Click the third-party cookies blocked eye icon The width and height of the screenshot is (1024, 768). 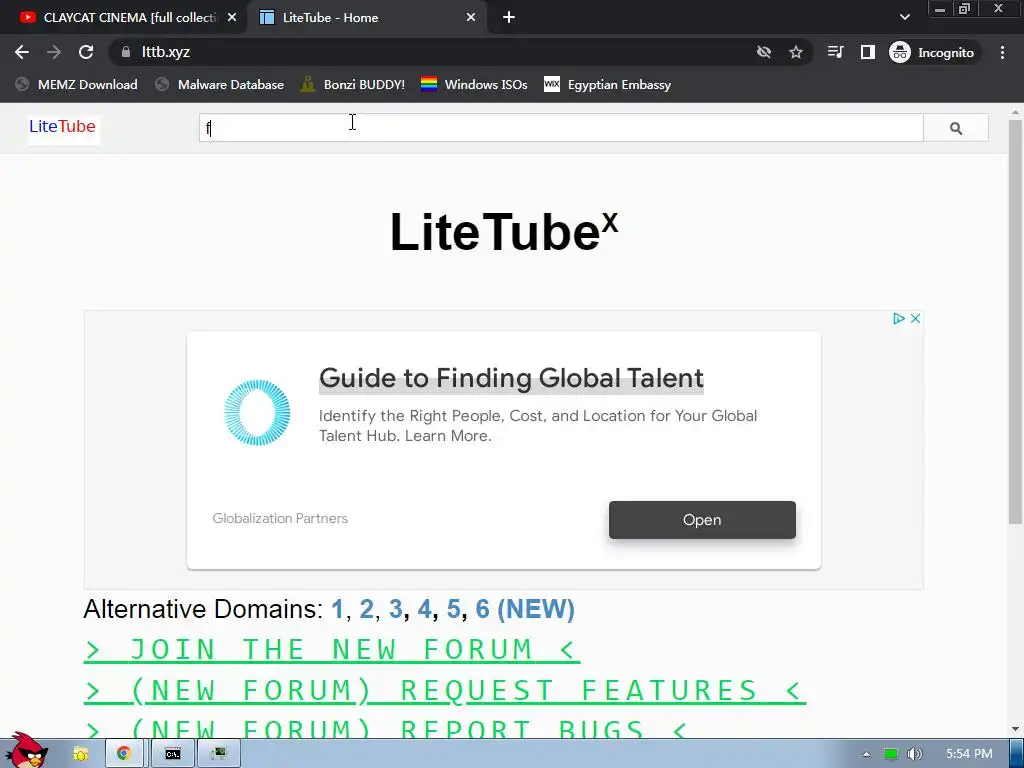click(763, 52)
